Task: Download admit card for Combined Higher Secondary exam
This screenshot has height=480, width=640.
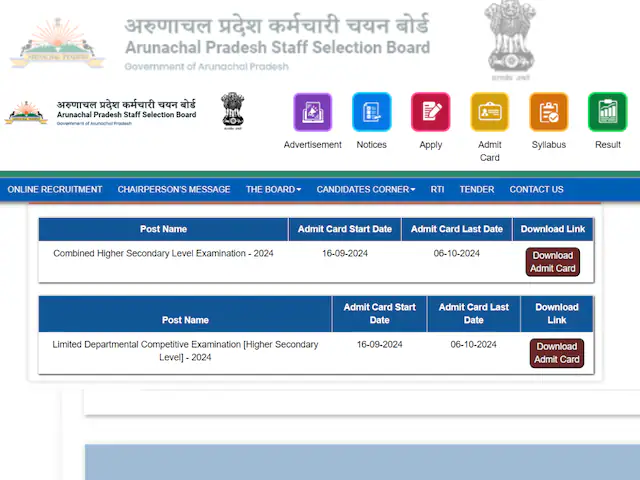Action: 553,262
